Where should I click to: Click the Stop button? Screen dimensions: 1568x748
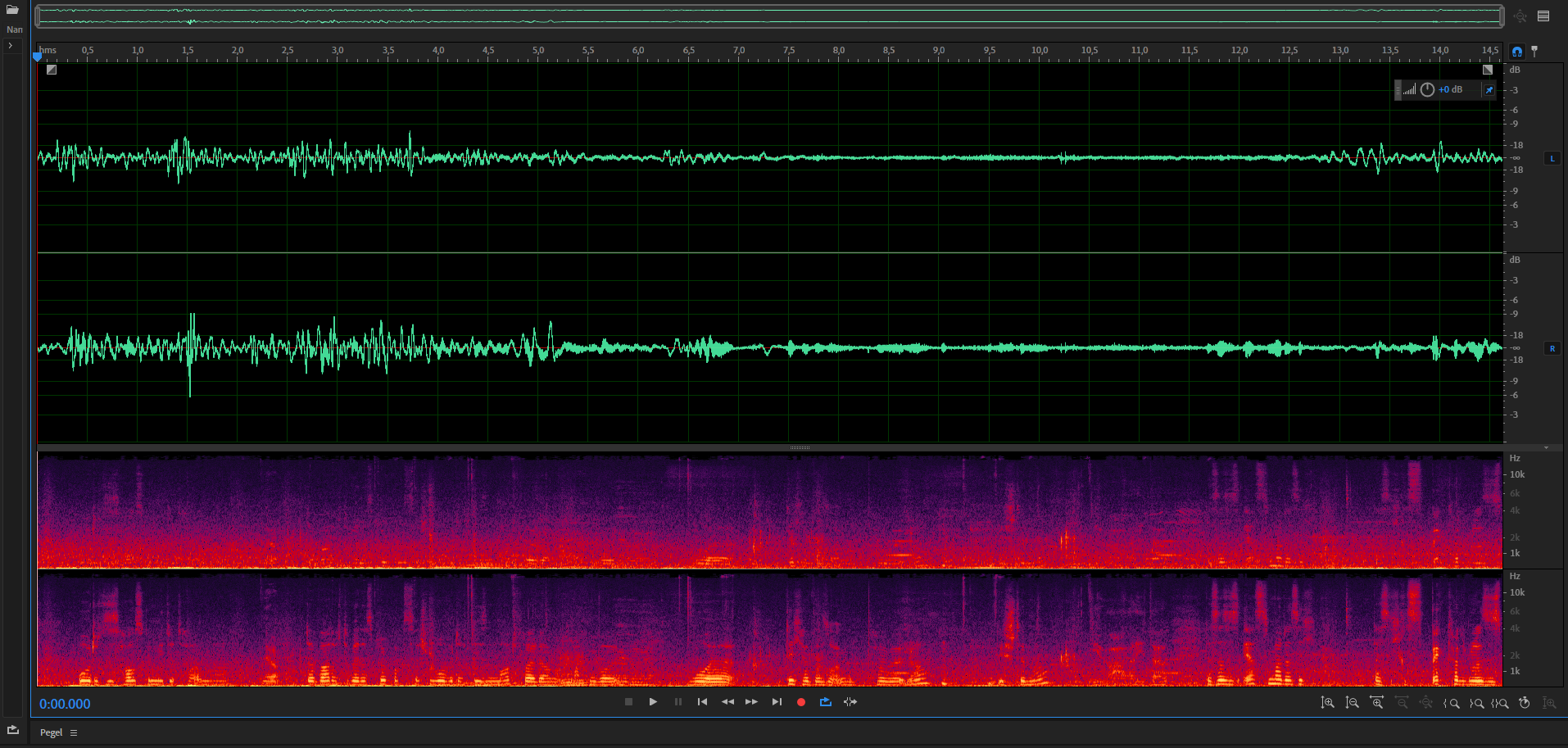click(629, 702)
